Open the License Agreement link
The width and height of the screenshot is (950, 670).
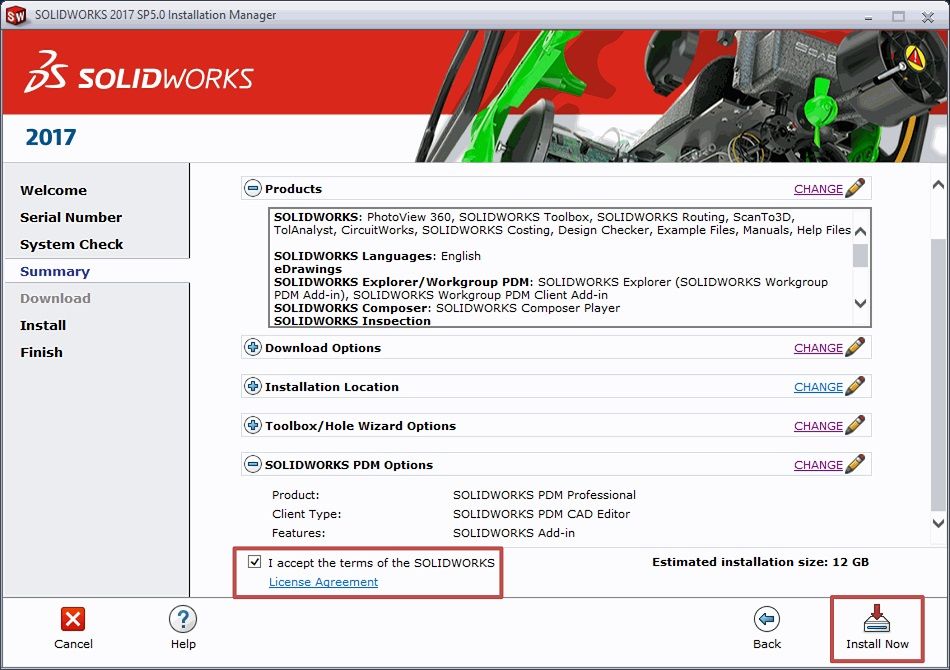[x=323, y=582]
